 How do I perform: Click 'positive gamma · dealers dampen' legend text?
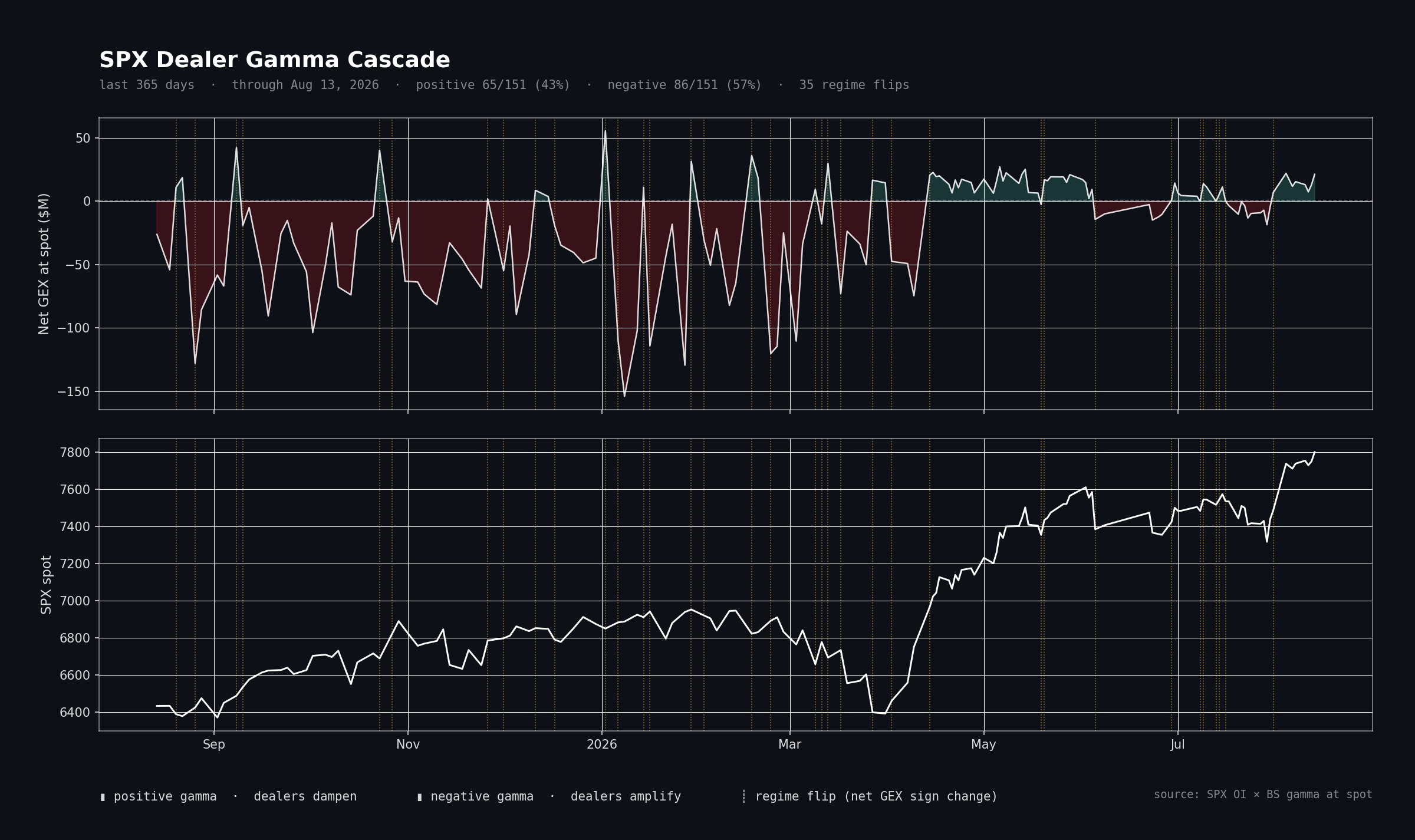(235, 797)
